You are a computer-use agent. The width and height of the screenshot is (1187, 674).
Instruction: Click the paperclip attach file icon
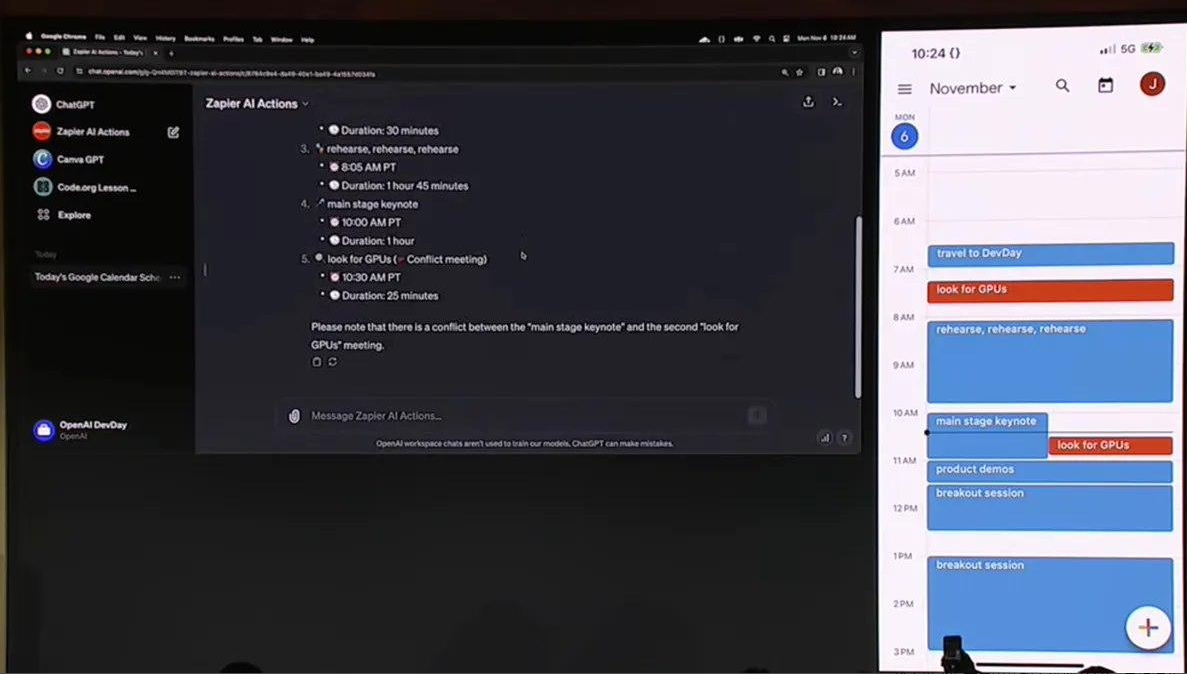point(294,416)
